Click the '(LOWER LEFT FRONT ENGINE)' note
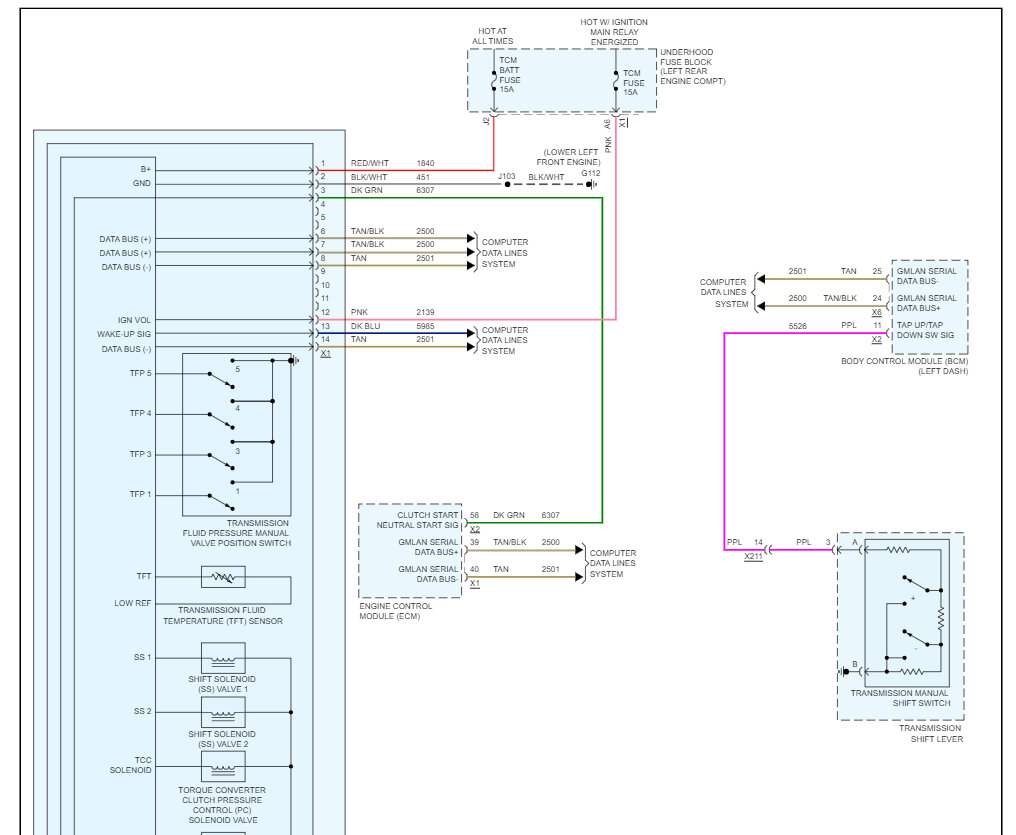 pyautogui.click(x=568, y=157)
